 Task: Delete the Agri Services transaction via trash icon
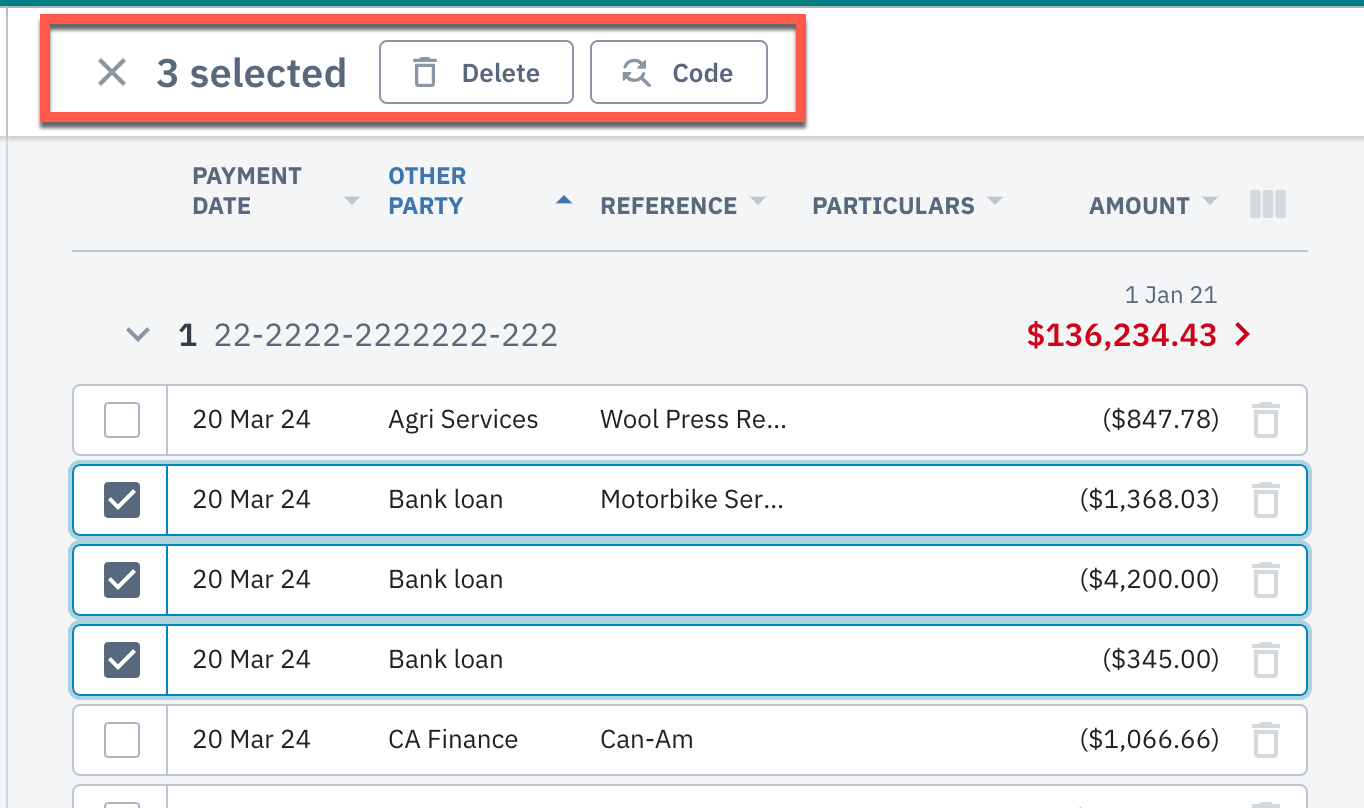tap(1266, 420)
